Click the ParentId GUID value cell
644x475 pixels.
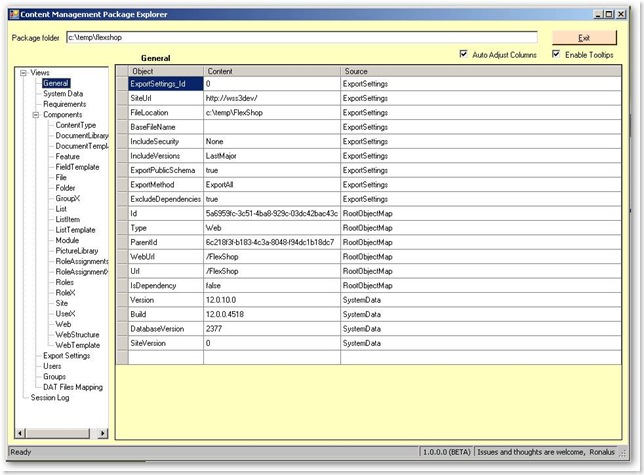pyautogui.click(x=272, y=242)
